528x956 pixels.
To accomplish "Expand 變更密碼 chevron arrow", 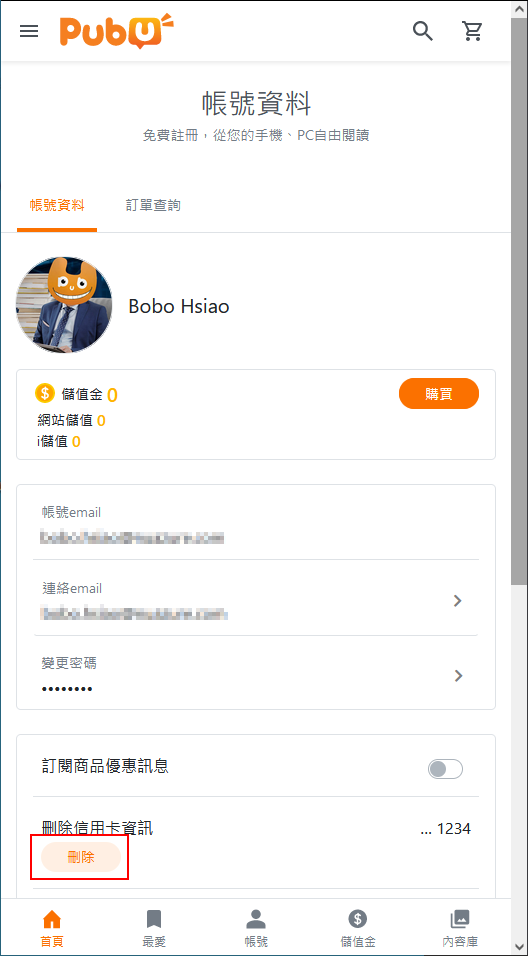I will click(x=458, y=676).
